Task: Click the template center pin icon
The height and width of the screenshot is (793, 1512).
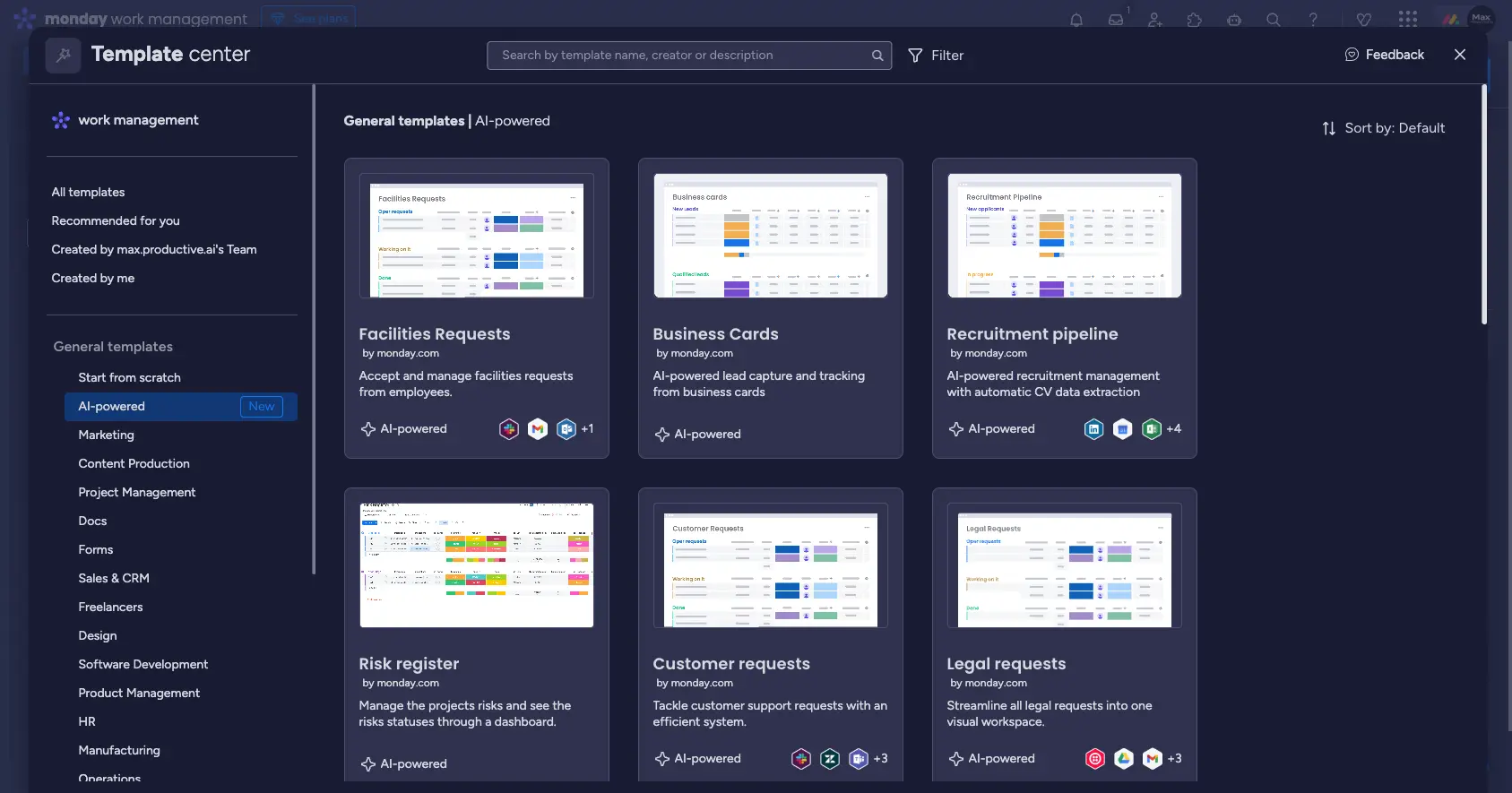Action: (x=64, y=56)
